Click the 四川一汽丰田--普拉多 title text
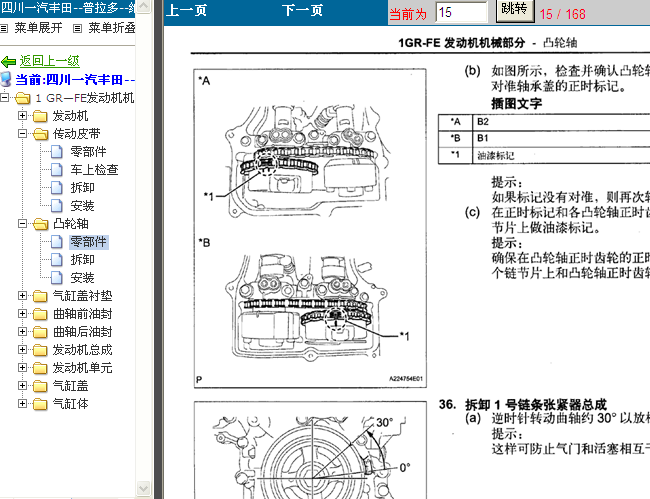The height and width of the screenshot is (499, 650). [67, 8]
